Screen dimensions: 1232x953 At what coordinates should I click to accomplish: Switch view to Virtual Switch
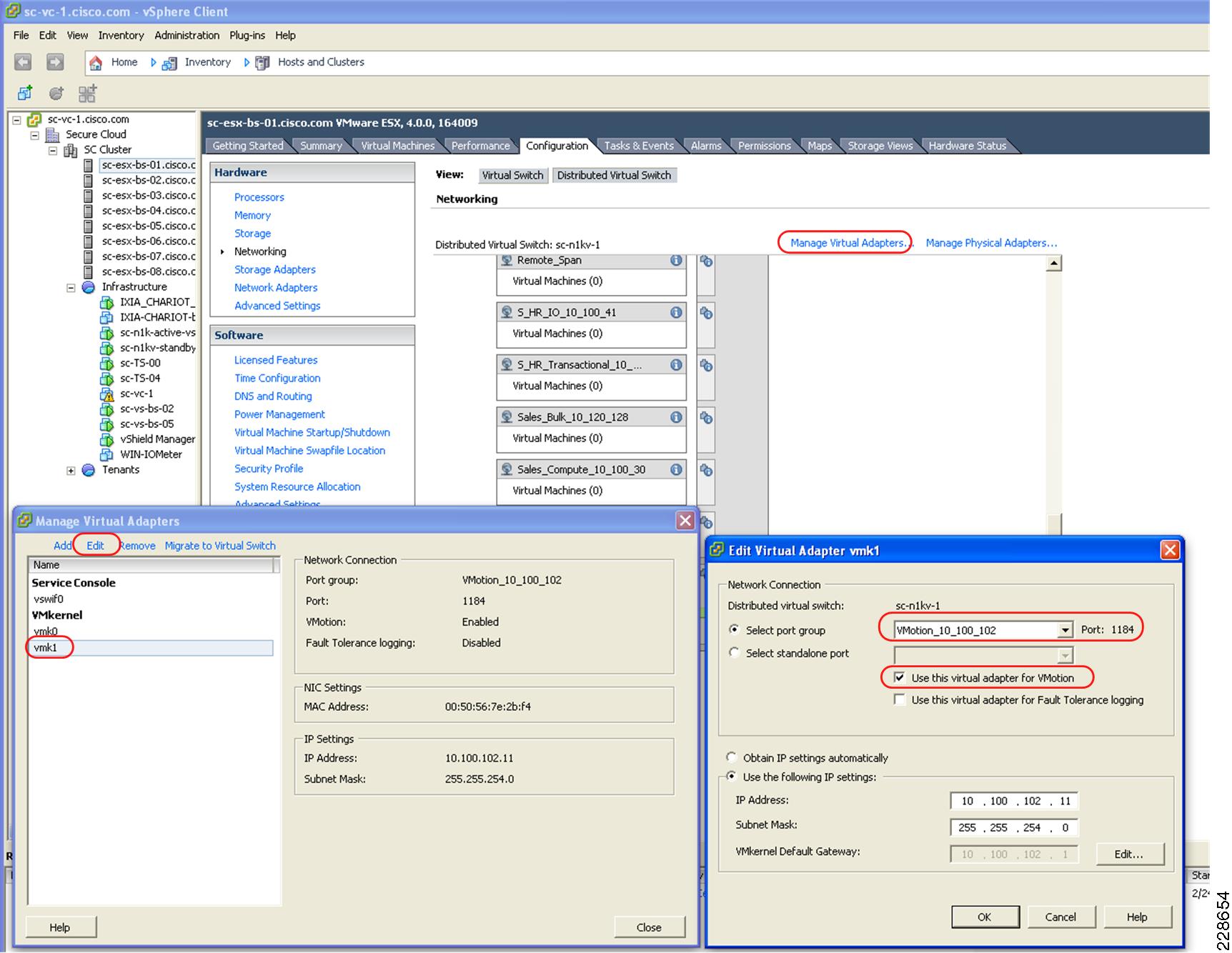[512, 176]
